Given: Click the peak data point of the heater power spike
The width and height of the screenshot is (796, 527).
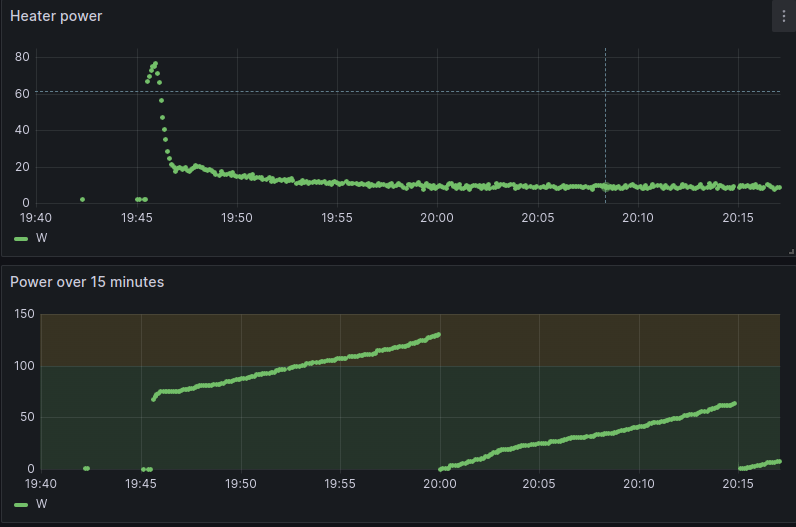Looking at the screenshot, I should pos(155,63).
